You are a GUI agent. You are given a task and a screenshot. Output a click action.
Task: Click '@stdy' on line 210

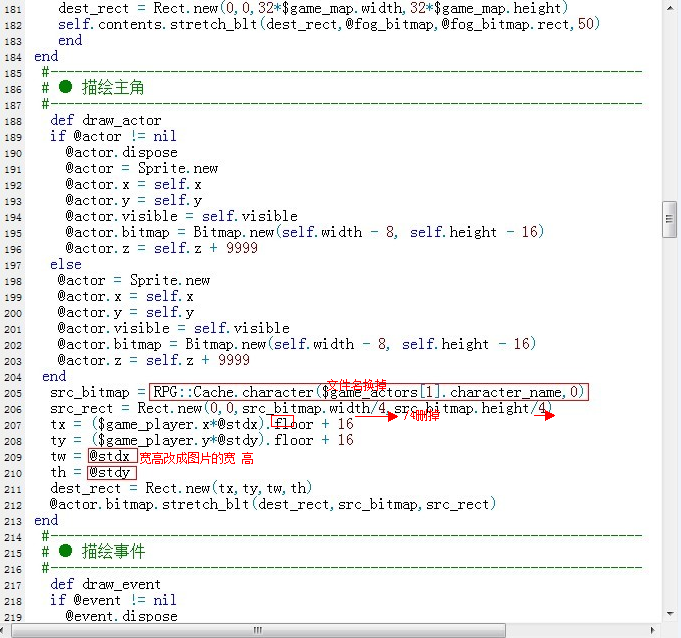[x=109, y=473]
